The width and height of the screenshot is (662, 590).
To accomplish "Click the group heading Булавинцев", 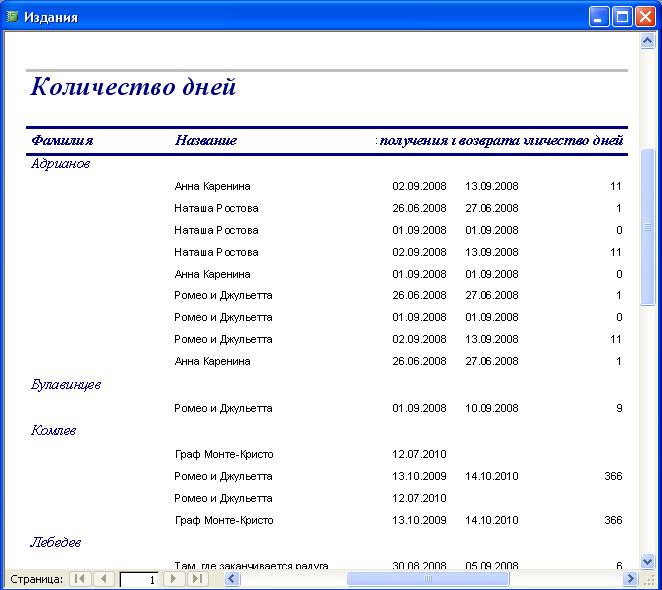I will click(66, 385).
